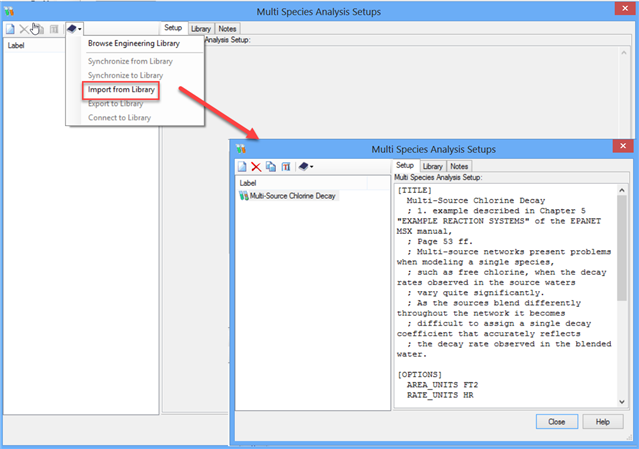Click the AREA_UNITS FT2 line
639x449 pixels.
click(x=442, y=385)
